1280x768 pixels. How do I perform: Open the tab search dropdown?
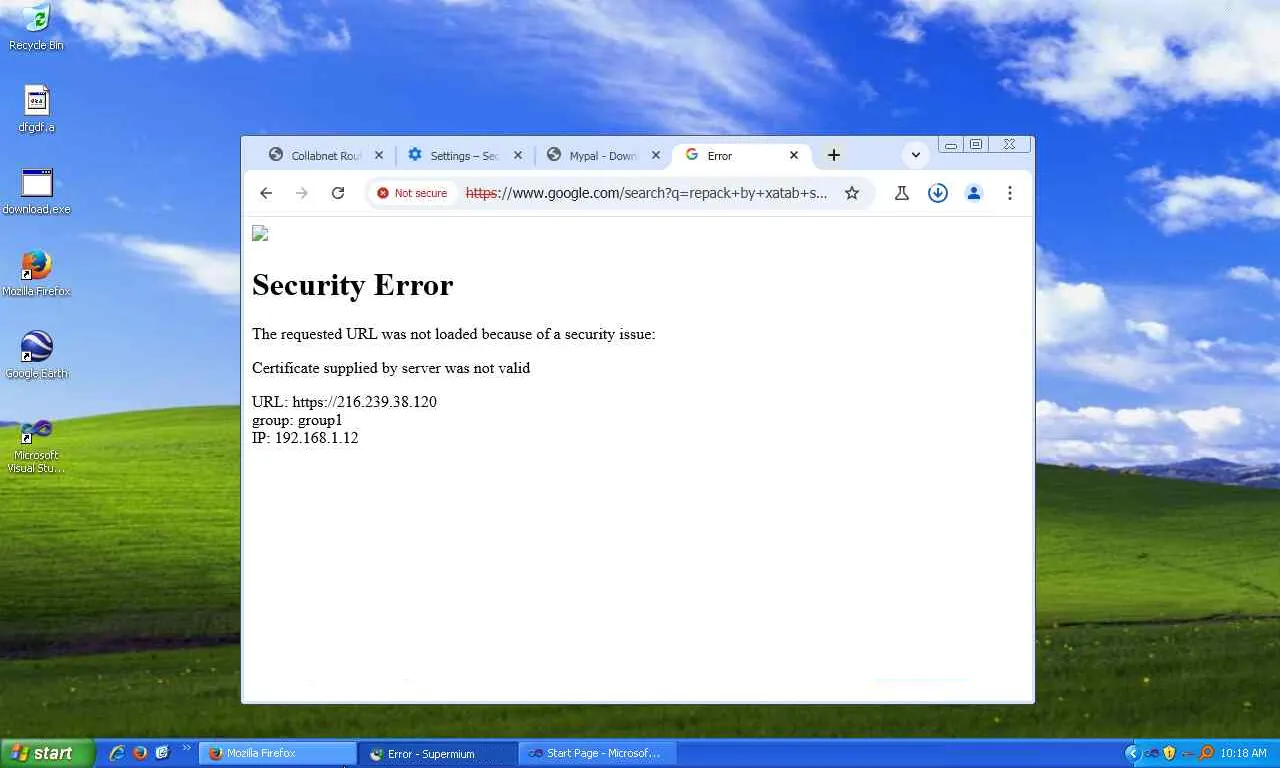click(915, 155)
